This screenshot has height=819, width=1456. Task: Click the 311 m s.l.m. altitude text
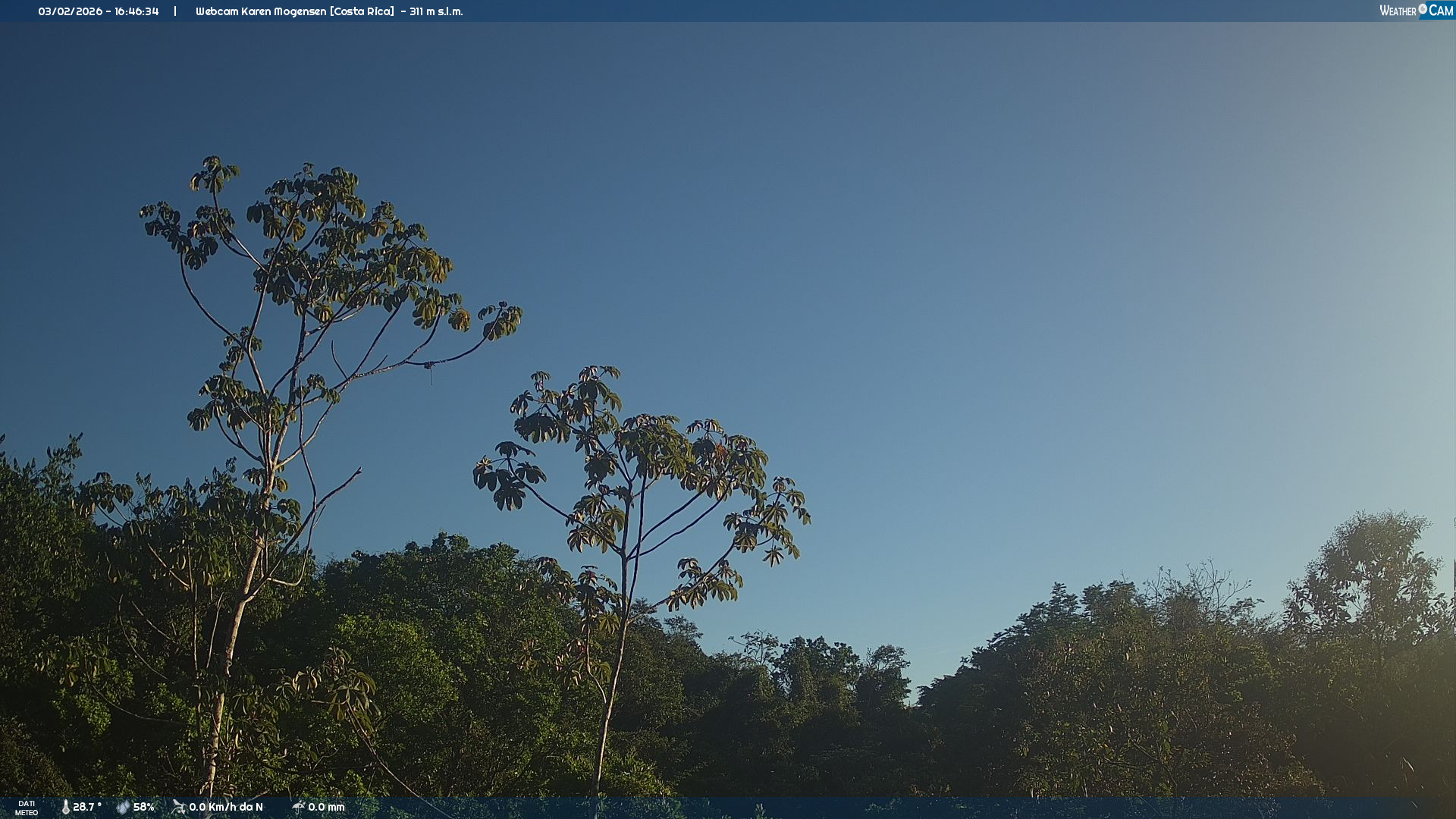point(436,11)
